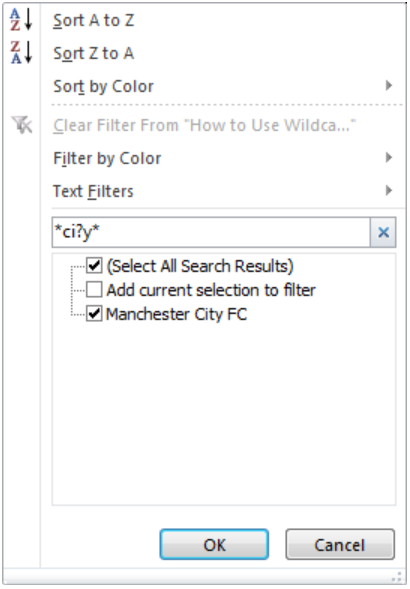This screenshot has height=589, width=410.
Task: Click the A-to-Z ascending sort icon
Action: tap(21, 20)
